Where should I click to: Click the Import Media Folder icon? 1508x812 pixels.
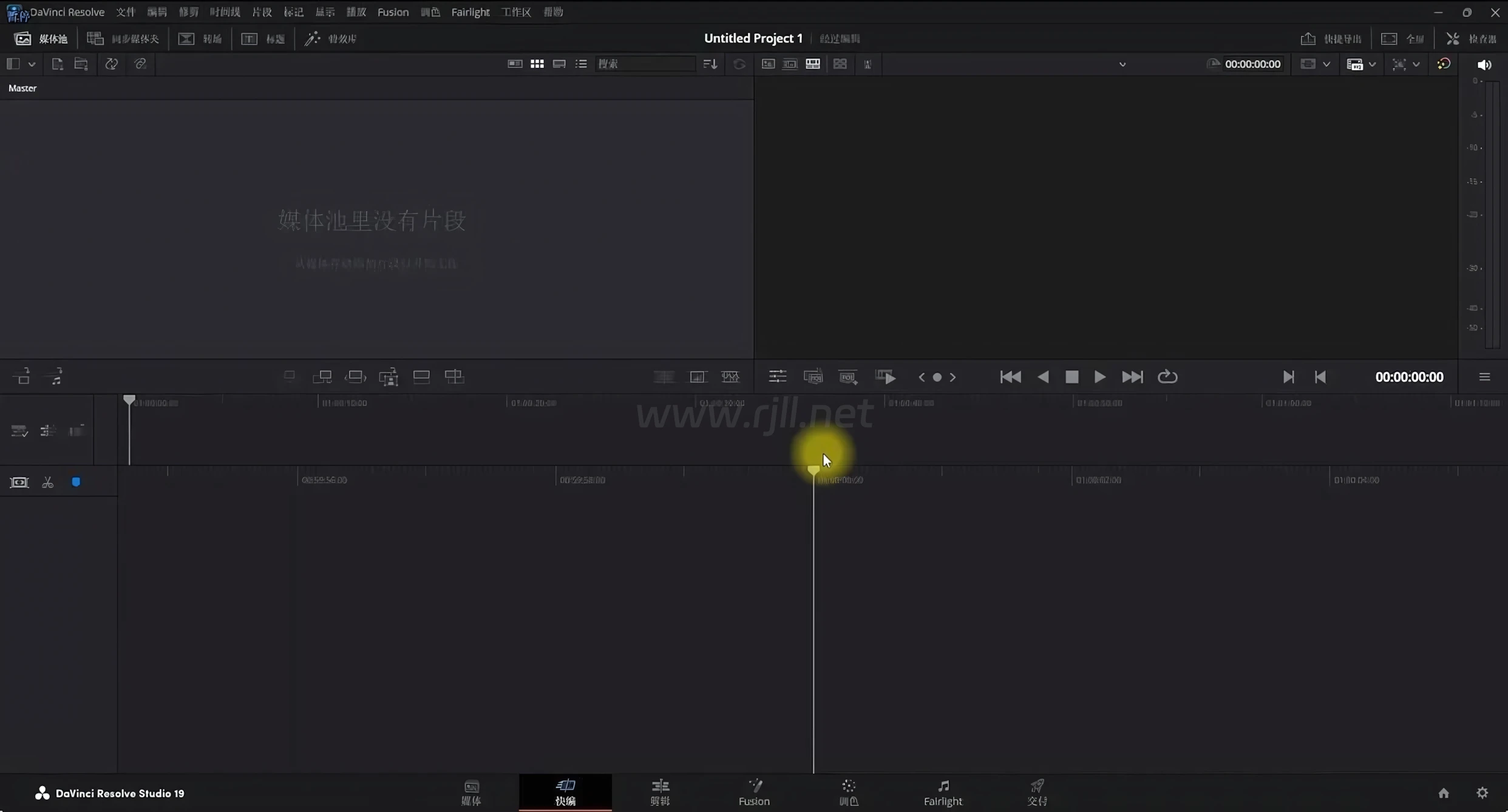click(81, 64)
